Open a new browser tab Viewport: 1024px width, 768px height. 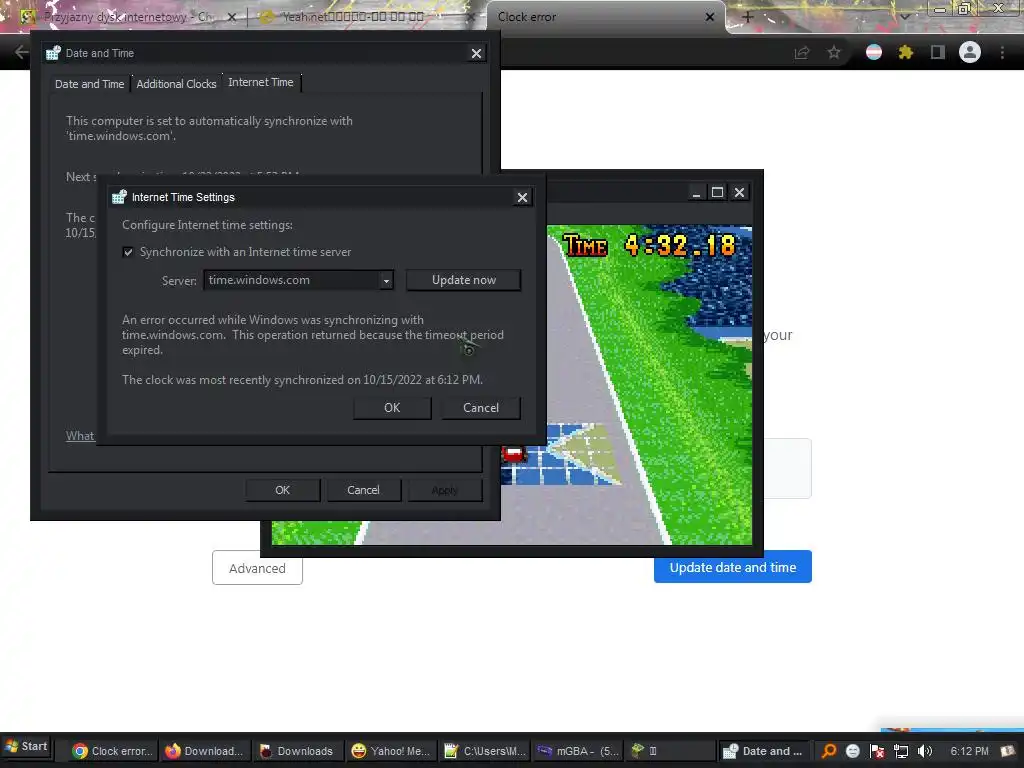(x=748, y=17)
